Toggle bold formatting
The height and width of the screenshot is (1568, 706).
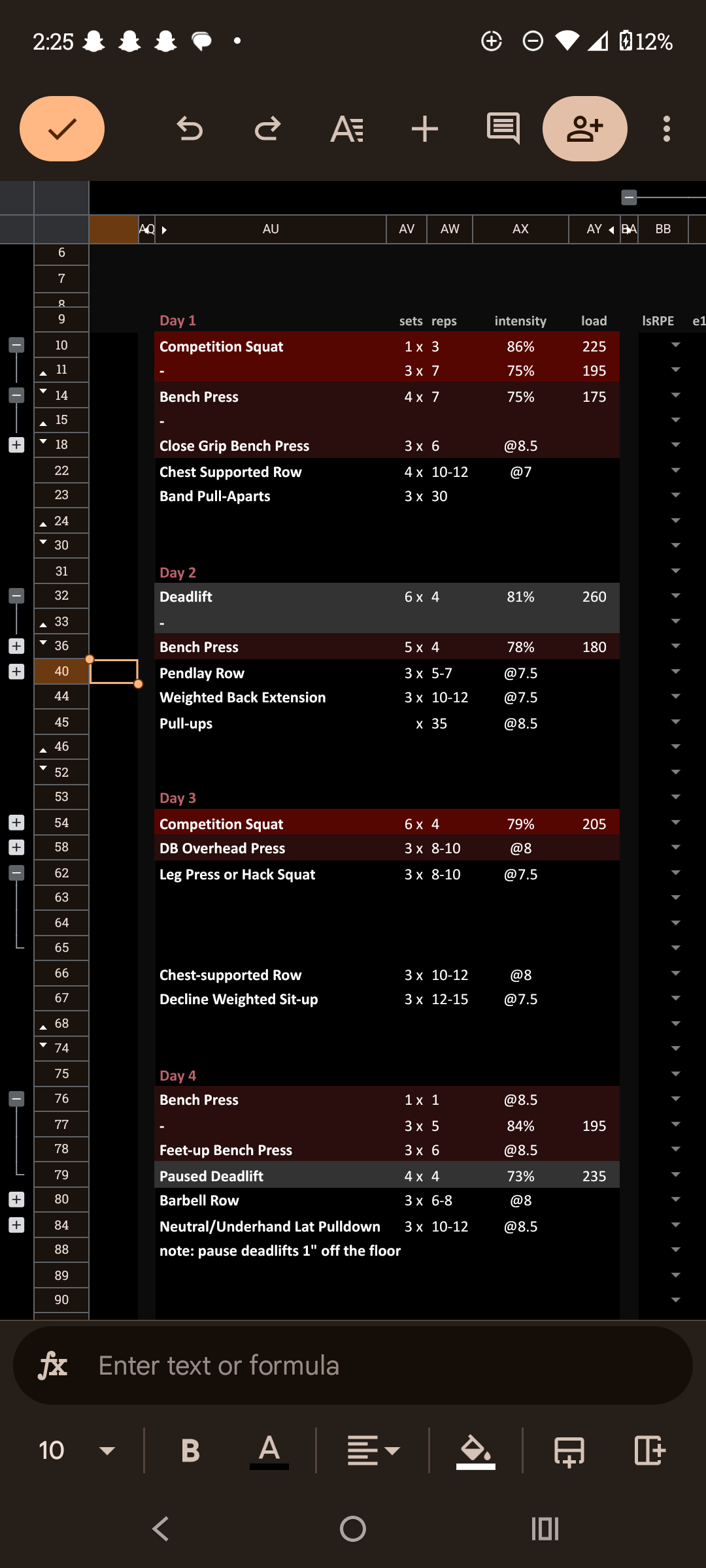tap(190, 1450)
